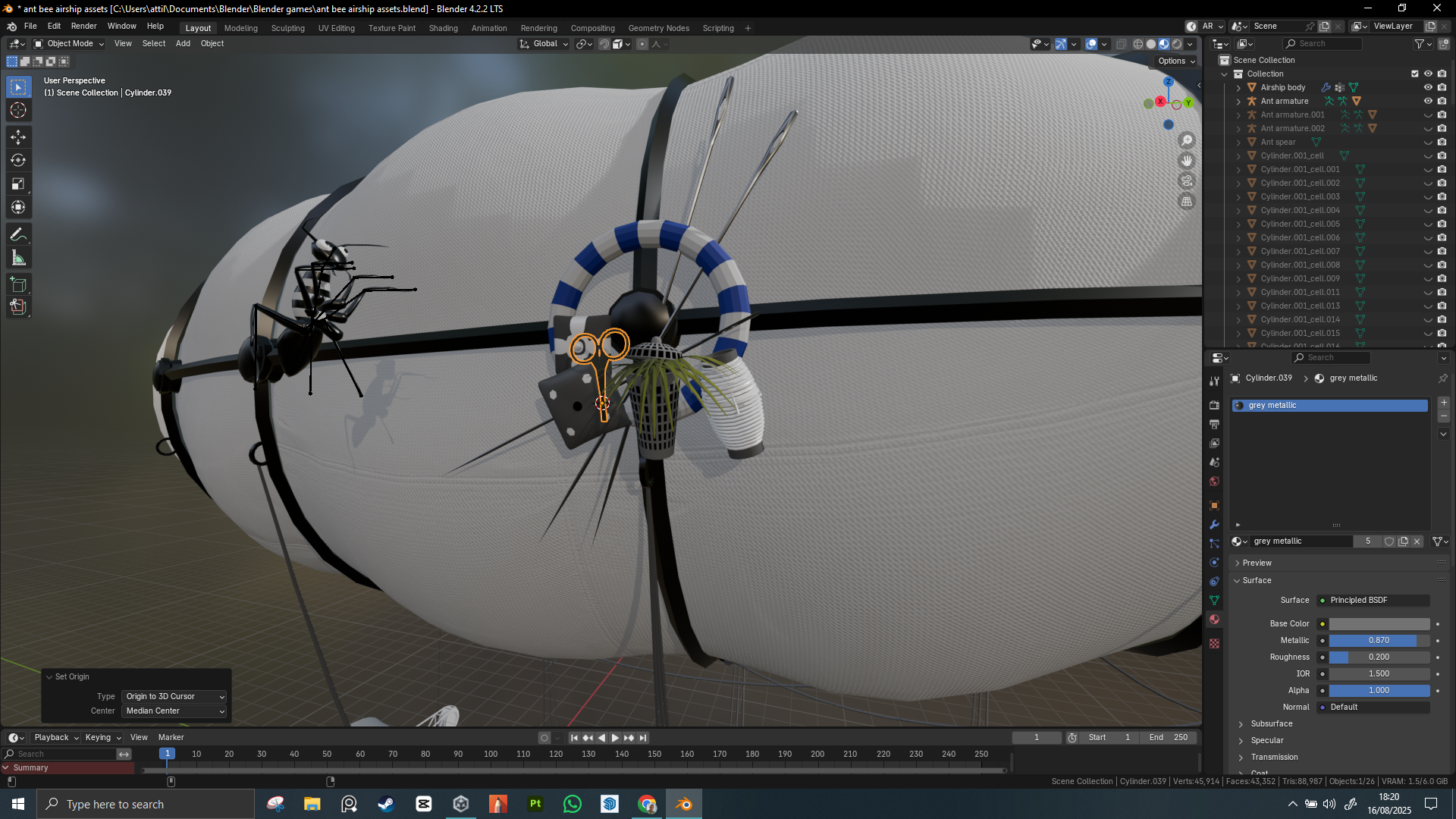Activate the Annotate tool
1456x819 pixels.
18,234
